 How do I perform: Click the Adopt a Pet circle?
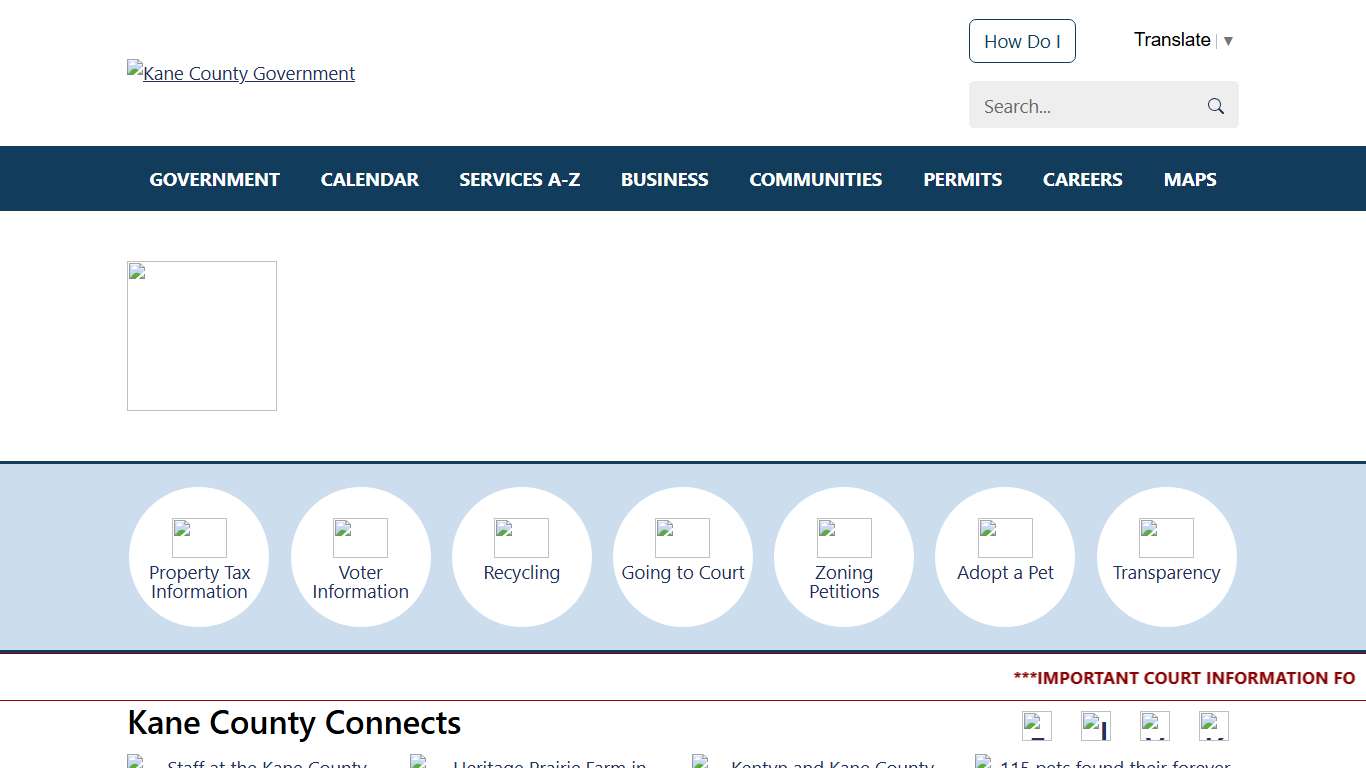coord(1005,557)
